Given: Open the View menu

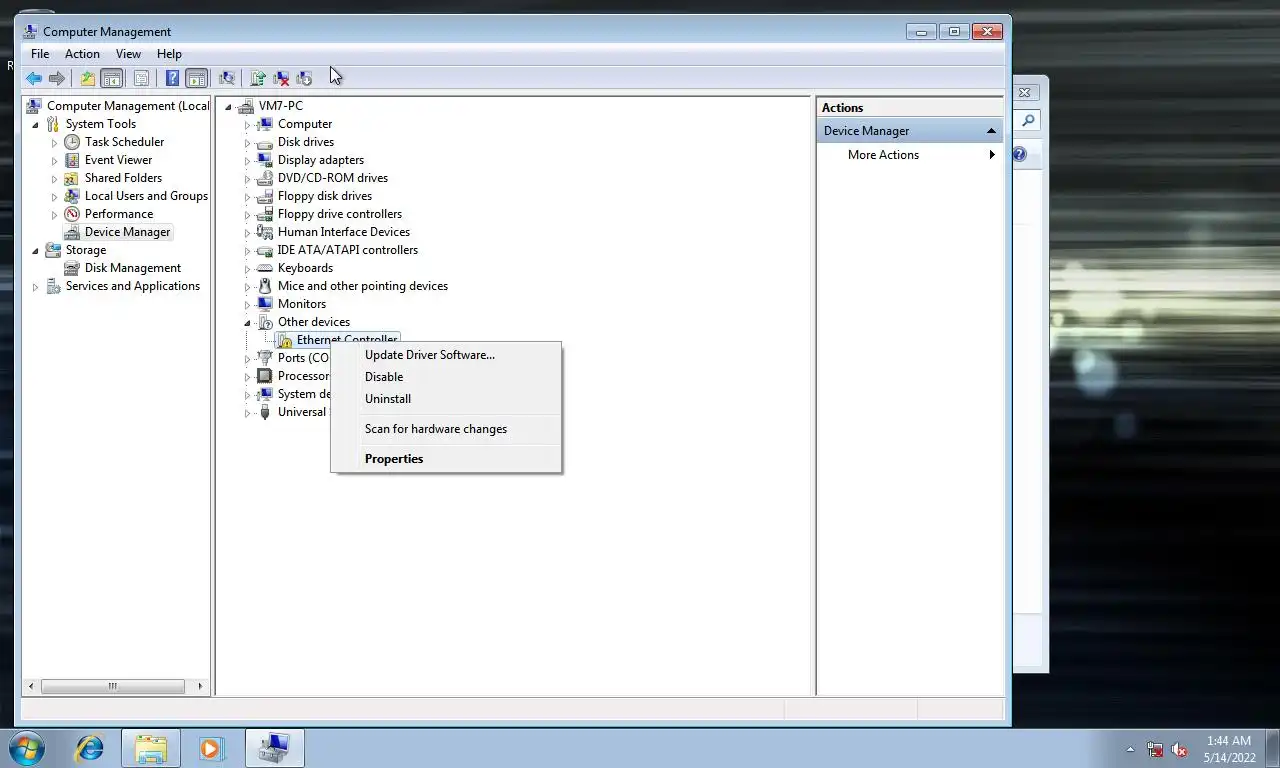Looking at the screenshot, I should coord(128,54).
